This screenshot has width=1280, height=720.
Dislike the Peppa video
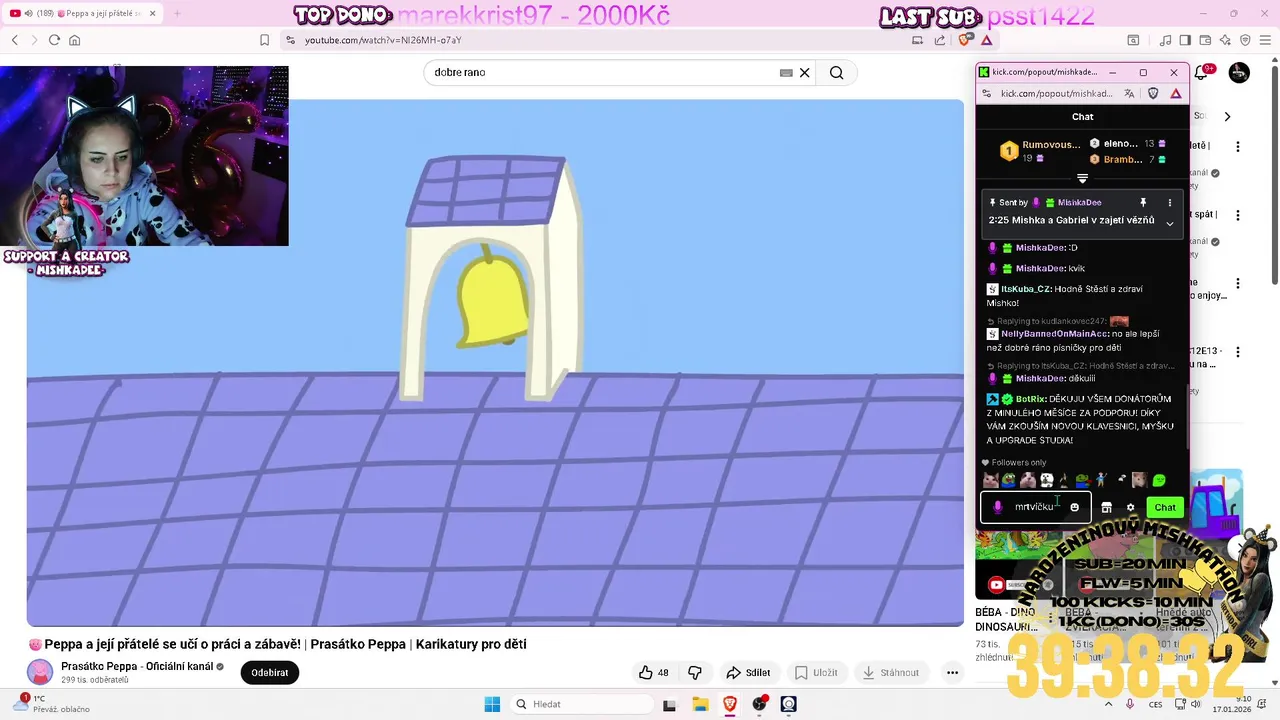695,673
